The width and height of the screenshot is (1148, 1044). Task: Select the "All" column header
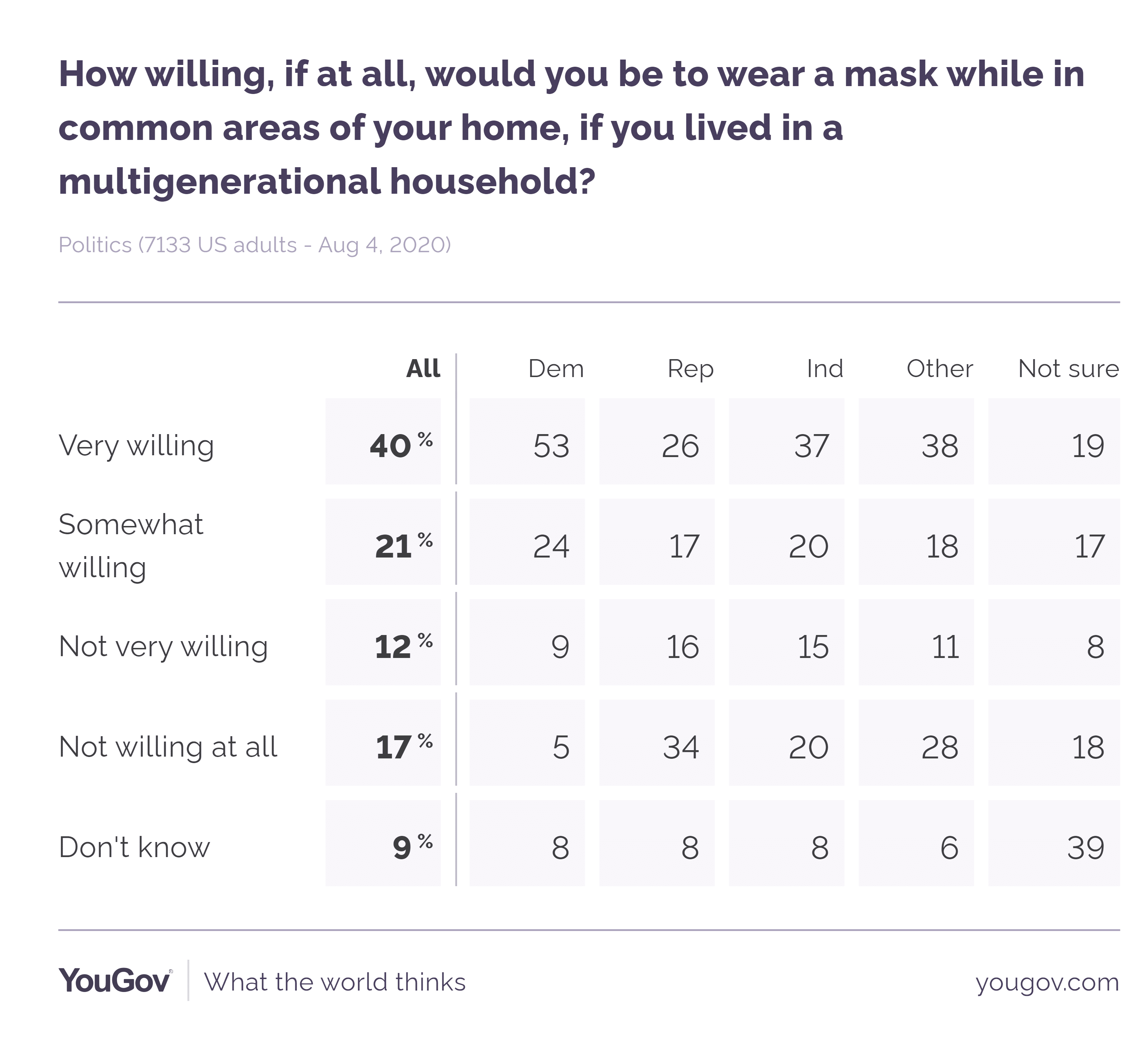click(423, 369)
